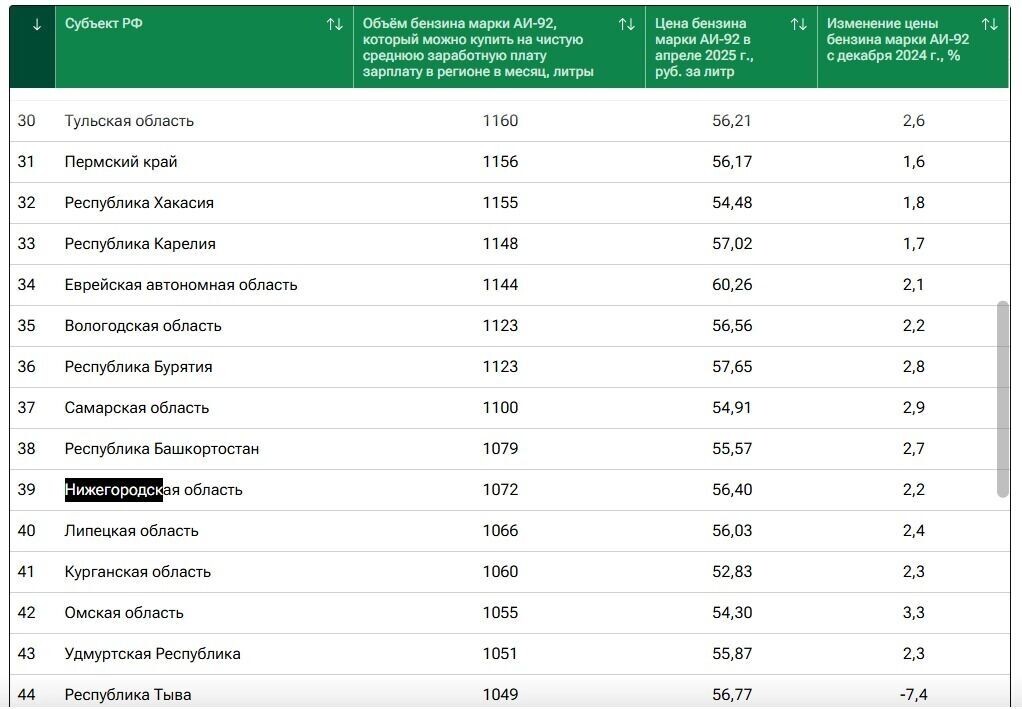This screenshot has height=709, width=1022.
Task: Click the rank column down-arrow sort icon
Action: click(37, 25)
